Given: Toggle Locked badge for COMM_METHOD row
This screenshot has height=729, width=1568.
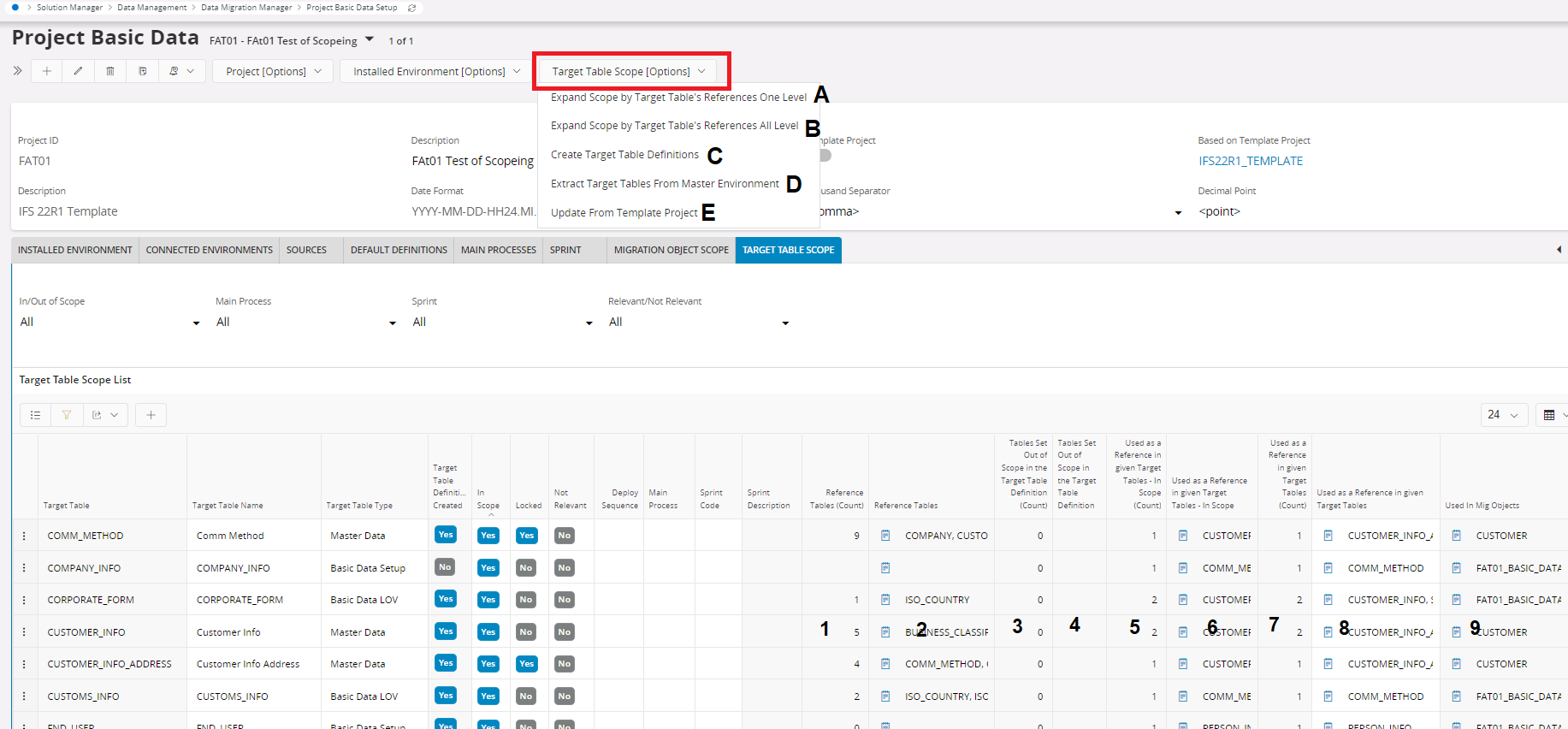Looking at the screenshot, I should tap(527, 536).
